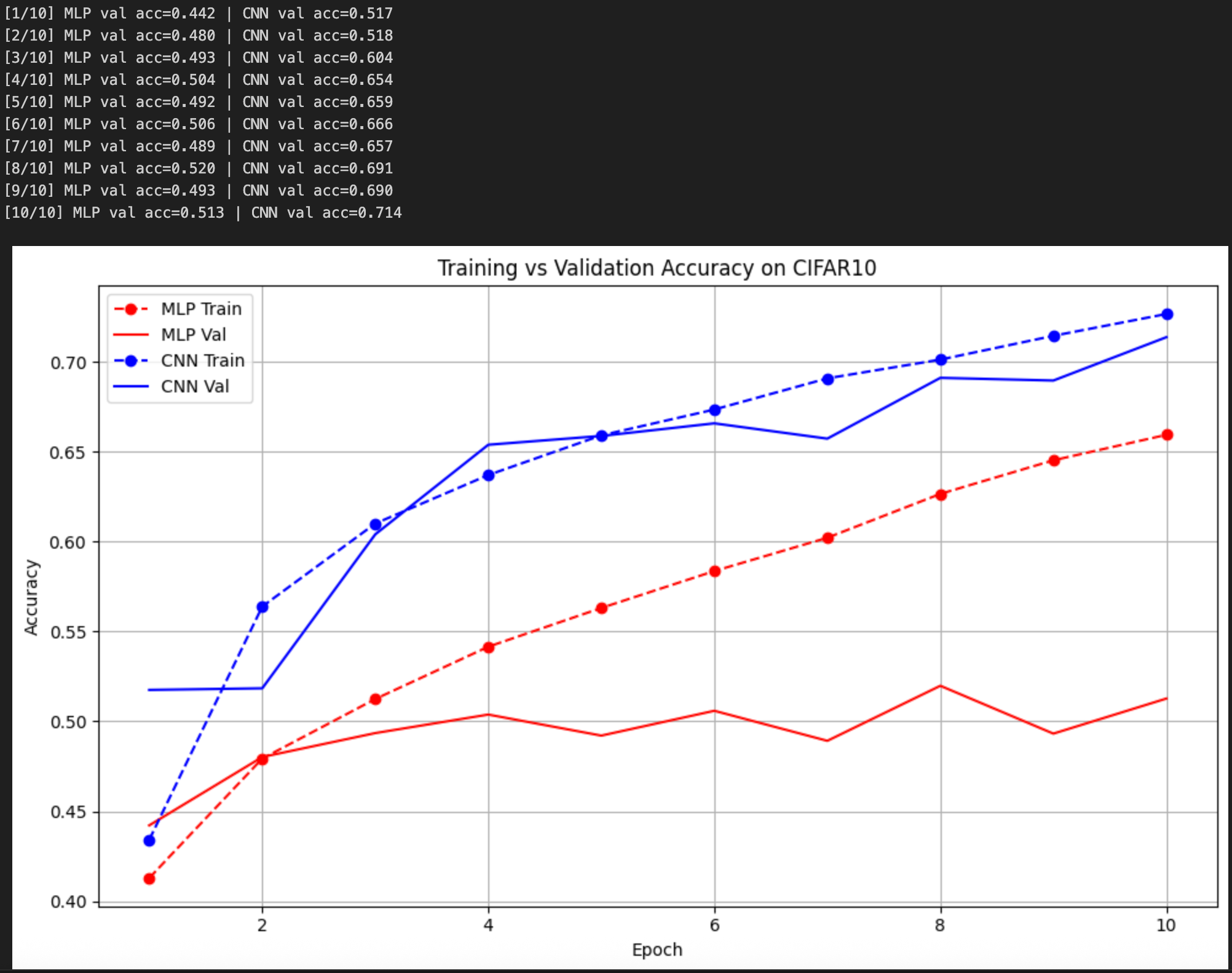Click the CNN val acc=0.691 text
Viewport: 1232px width, 973px height.
click(x=317, y=169)
